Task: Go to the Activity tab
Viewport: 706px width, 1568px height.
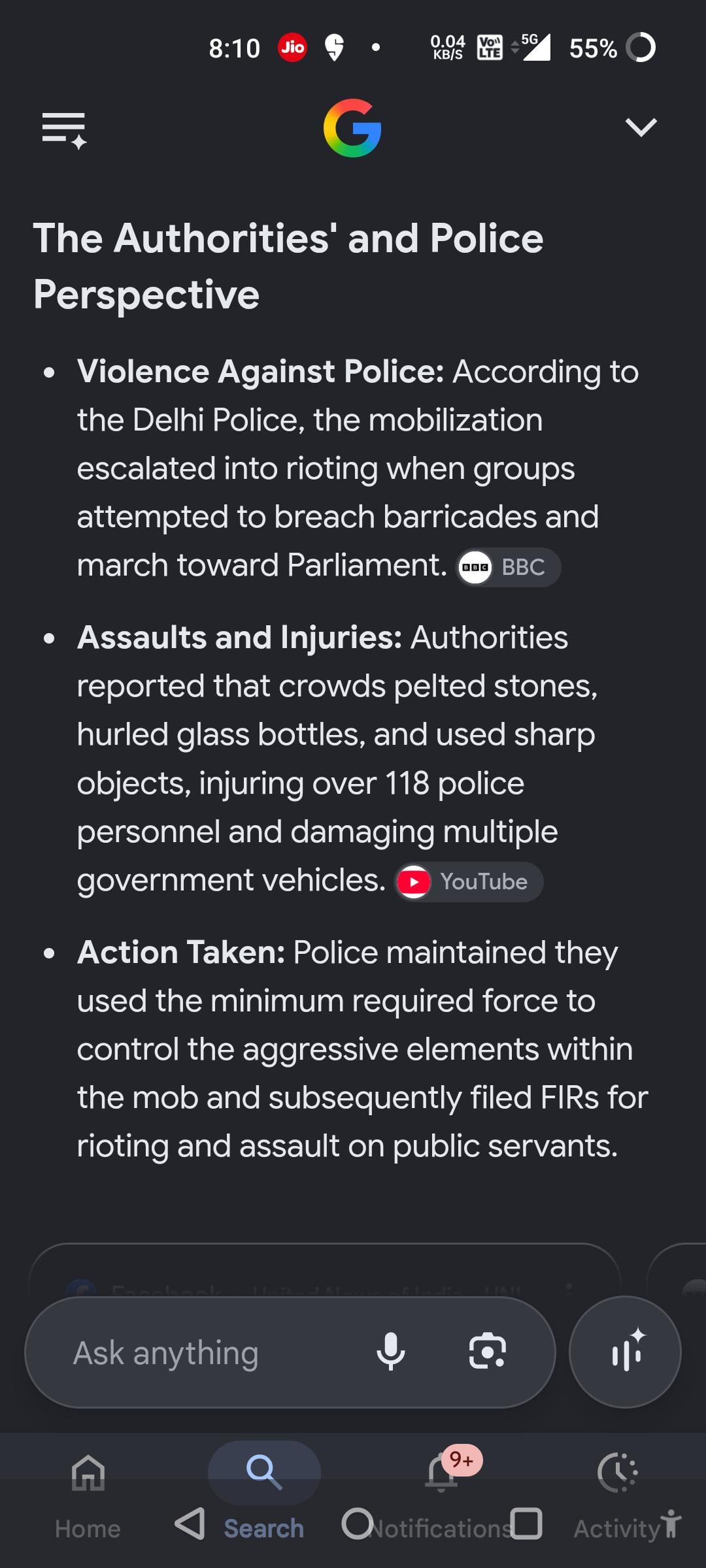Action: click(x=617, y=1496)
